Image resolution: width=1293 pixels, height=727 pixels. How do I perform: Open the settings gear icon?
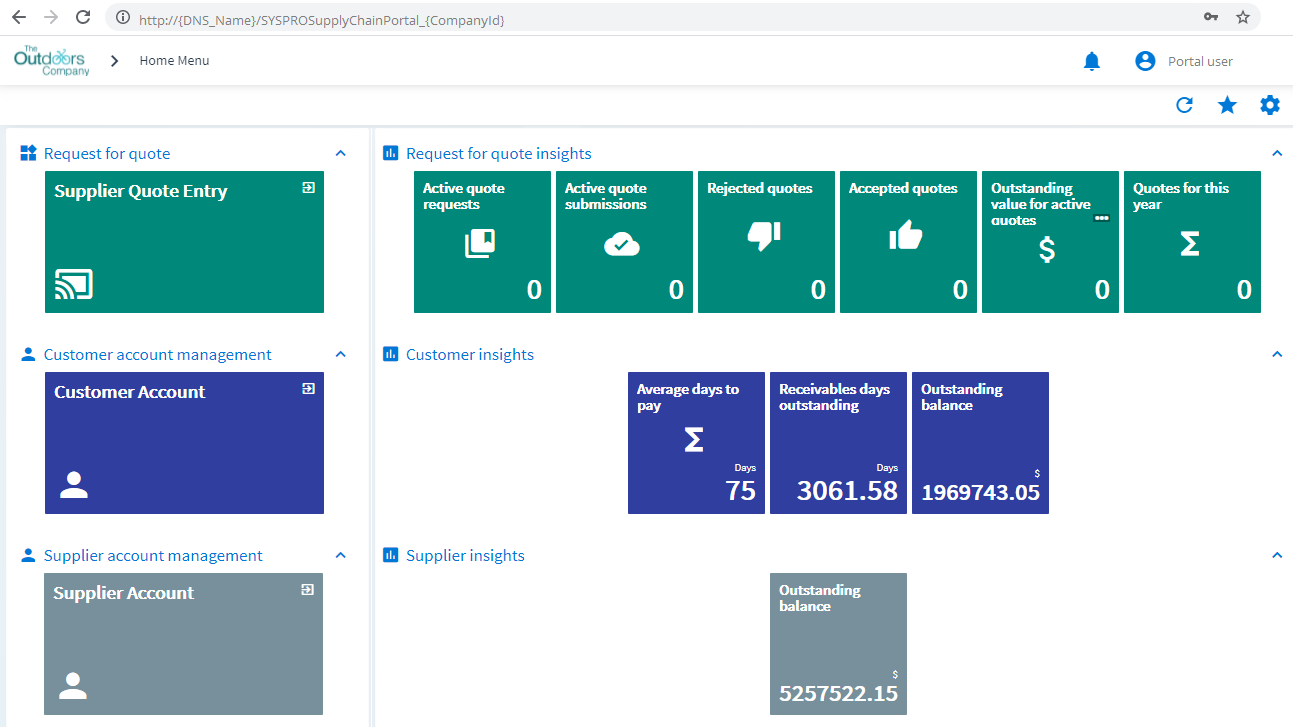(1270, 105)
